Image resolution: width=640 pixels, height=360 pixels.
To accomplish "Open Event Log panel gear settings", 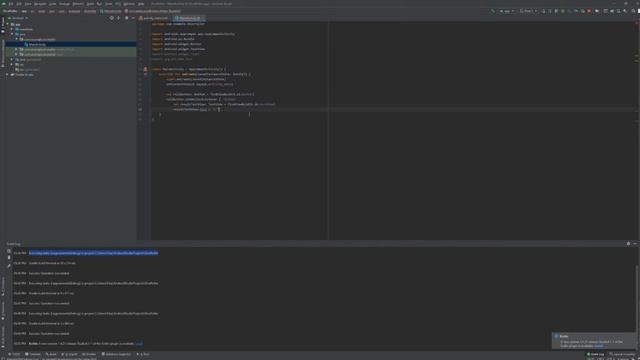I will coord(628,244).
